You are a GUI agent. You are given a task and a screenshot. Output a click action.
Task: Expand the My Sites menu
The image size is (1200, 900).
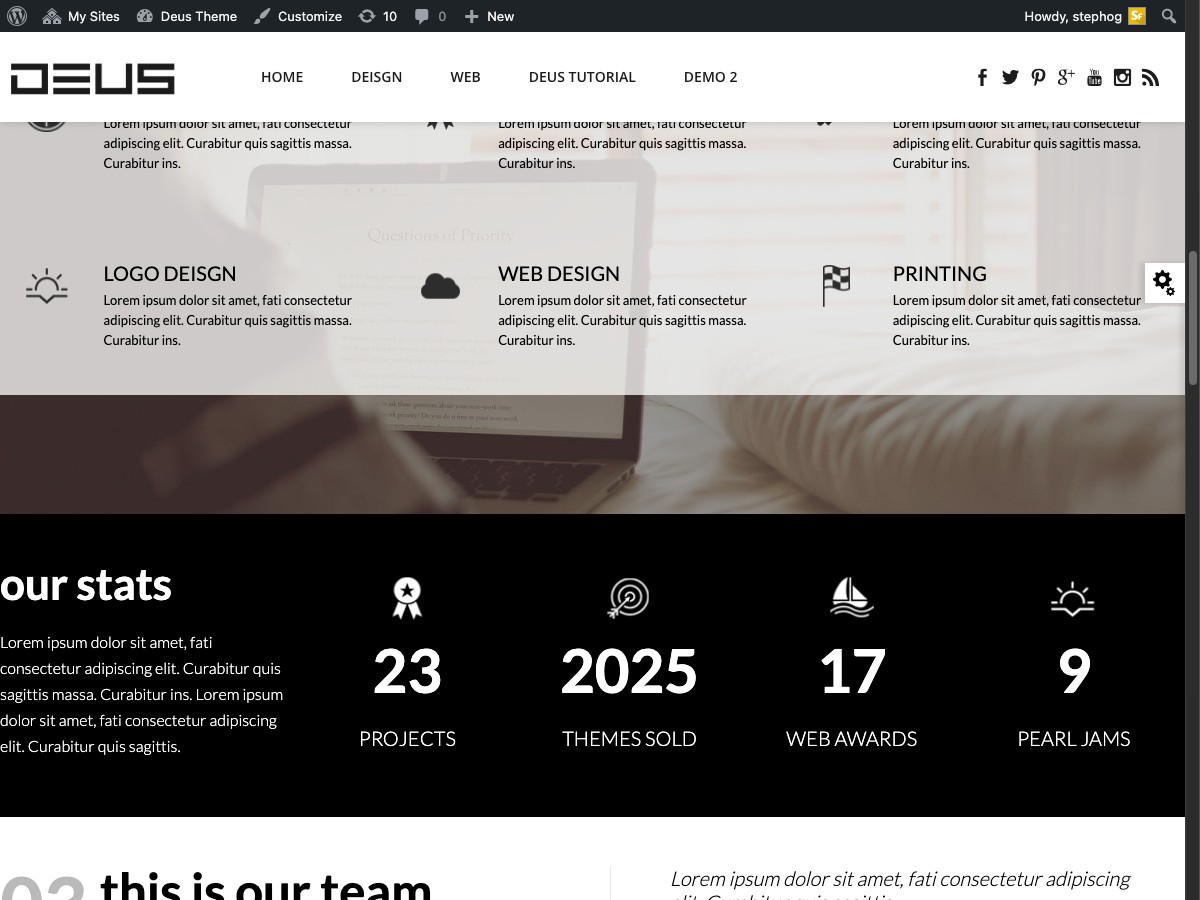[x=81, y=16]
